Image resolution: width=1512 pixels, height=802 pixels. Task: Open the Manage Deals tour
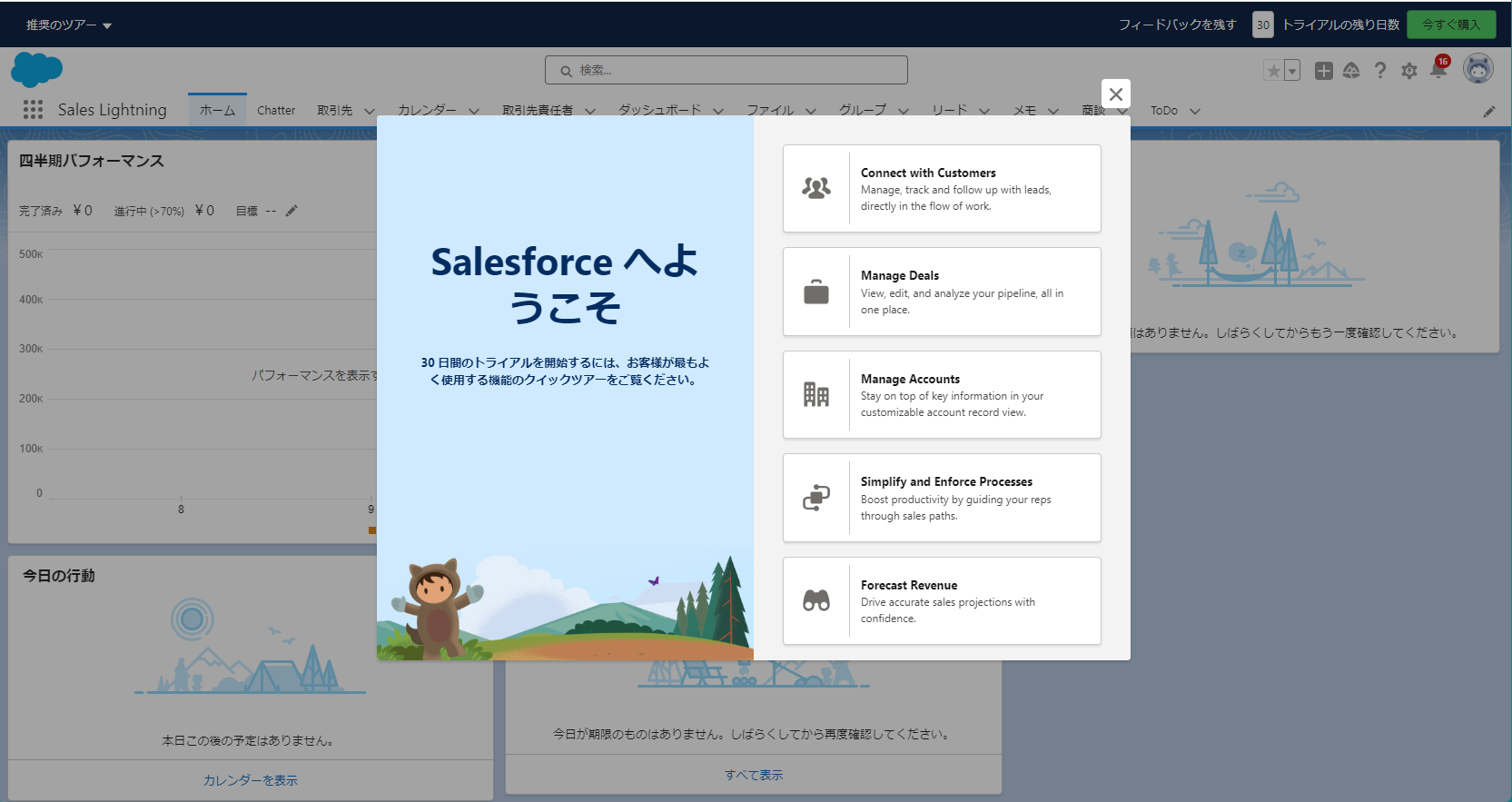942,292
